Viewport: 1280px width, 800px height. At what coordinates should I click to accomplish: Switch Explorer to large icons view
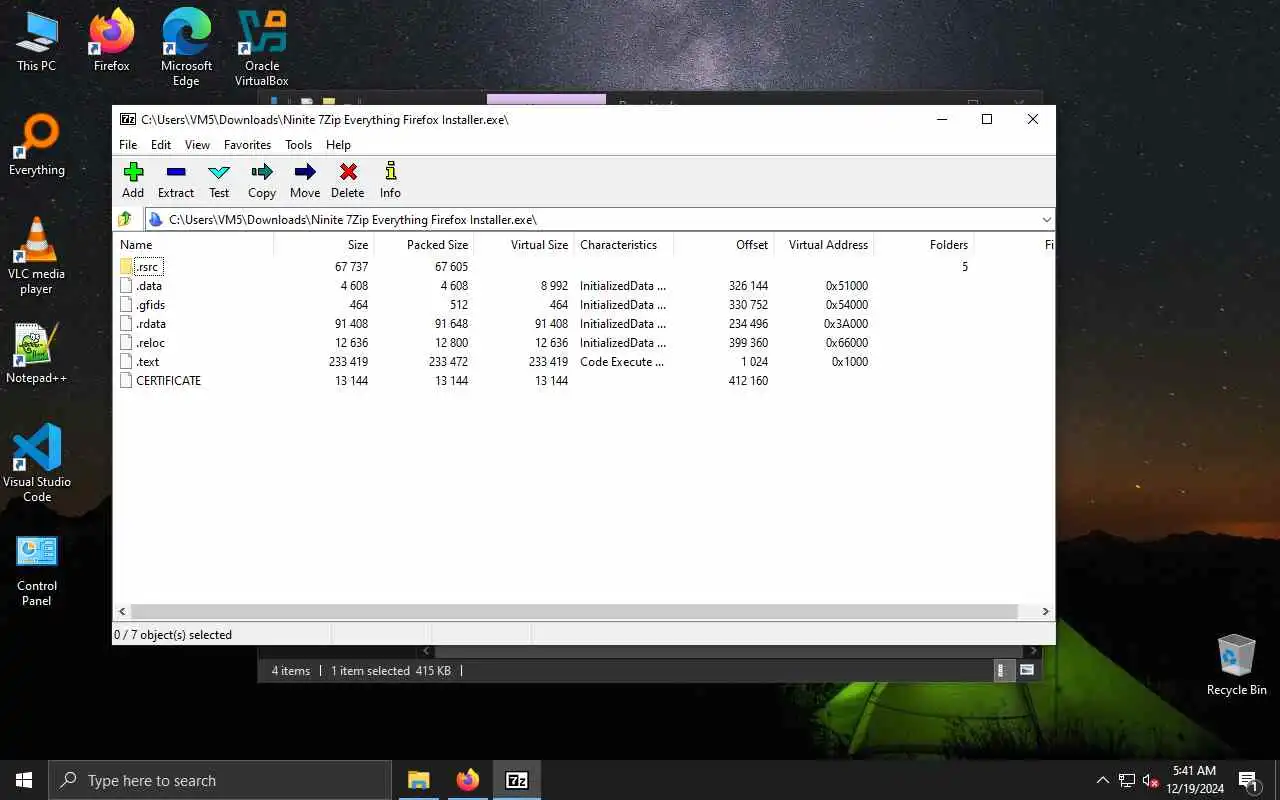pyautogui.click(x=1026, y=670)
